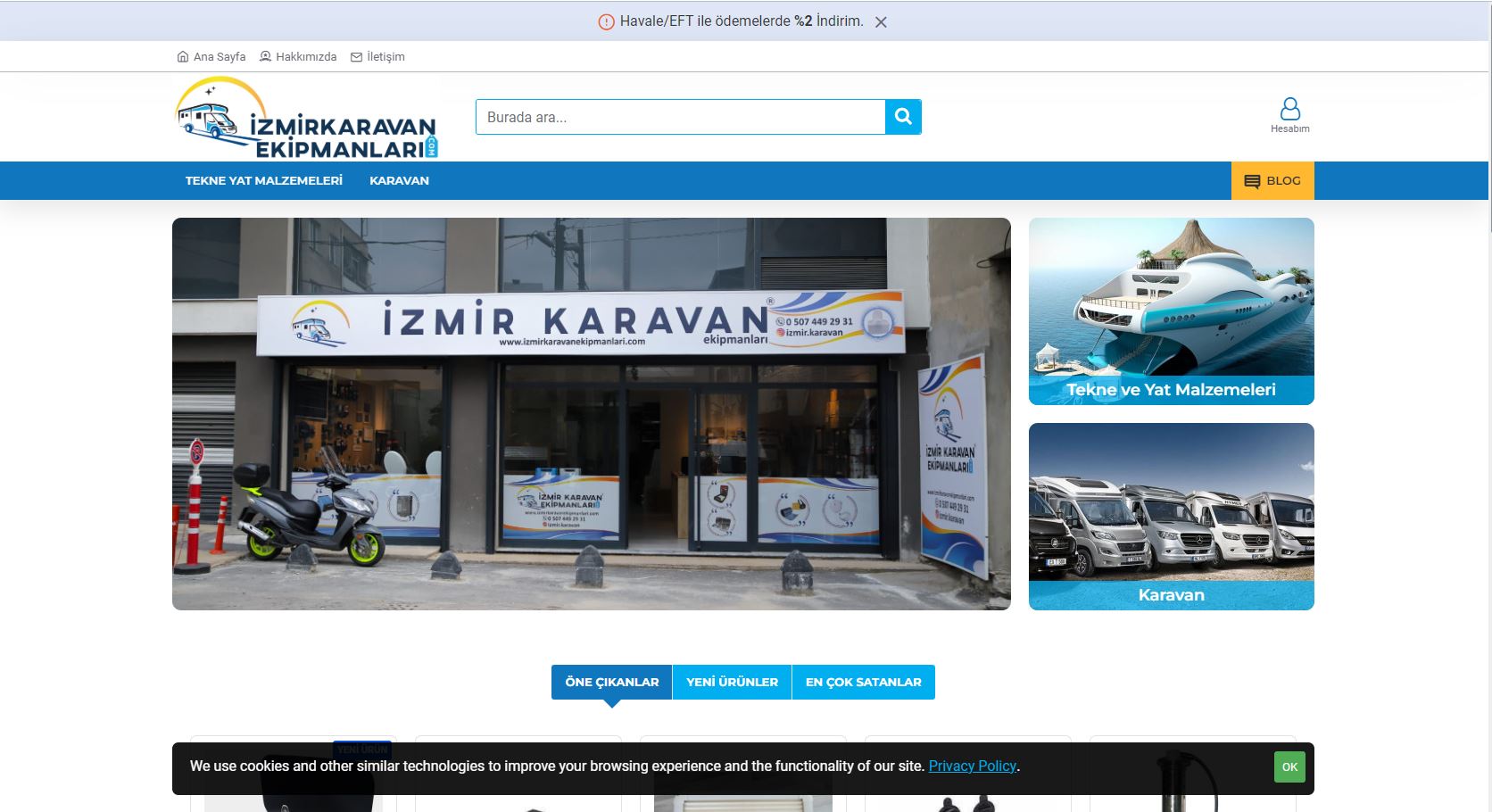Open the storefront banner image

point(592,414)
